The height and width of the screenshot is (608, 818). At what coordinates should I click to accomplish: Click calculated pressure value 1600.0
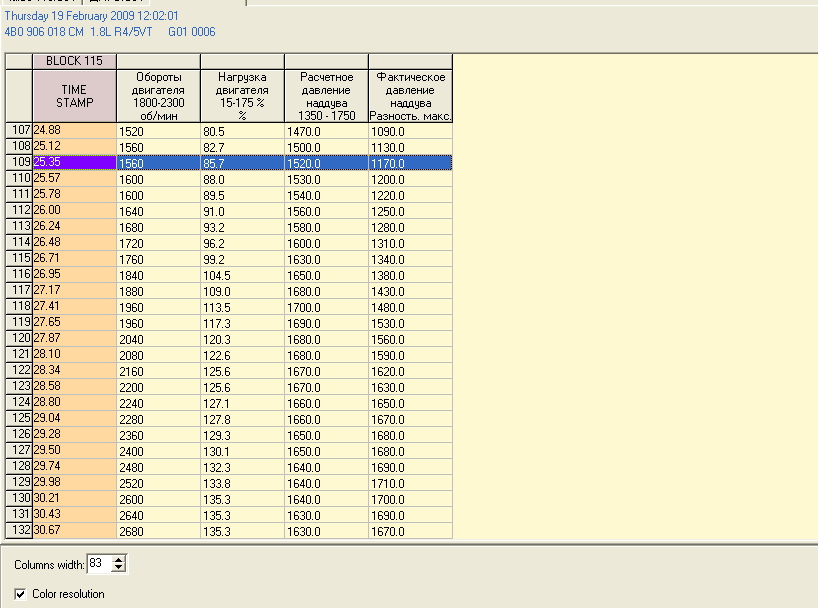[x=327, y=243]
